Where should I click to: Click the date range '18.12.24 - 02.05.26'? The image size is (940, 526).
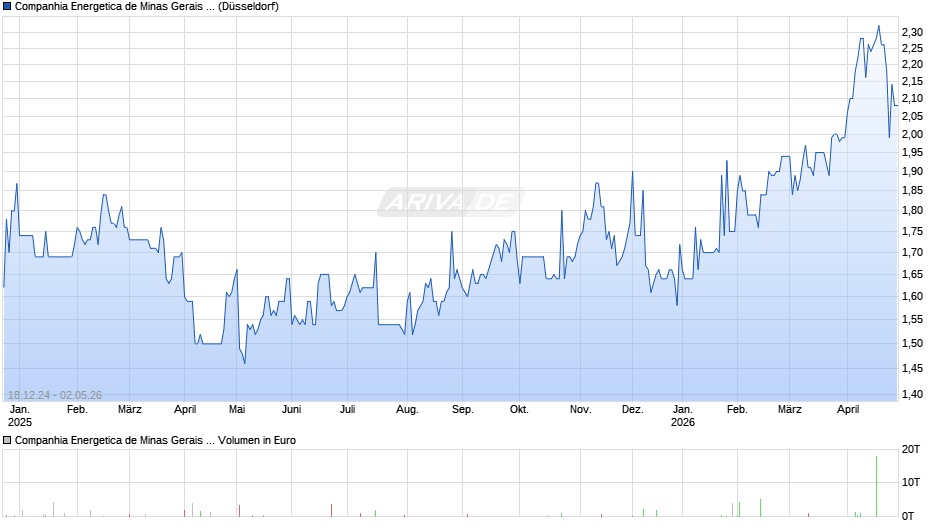[55, 395]
